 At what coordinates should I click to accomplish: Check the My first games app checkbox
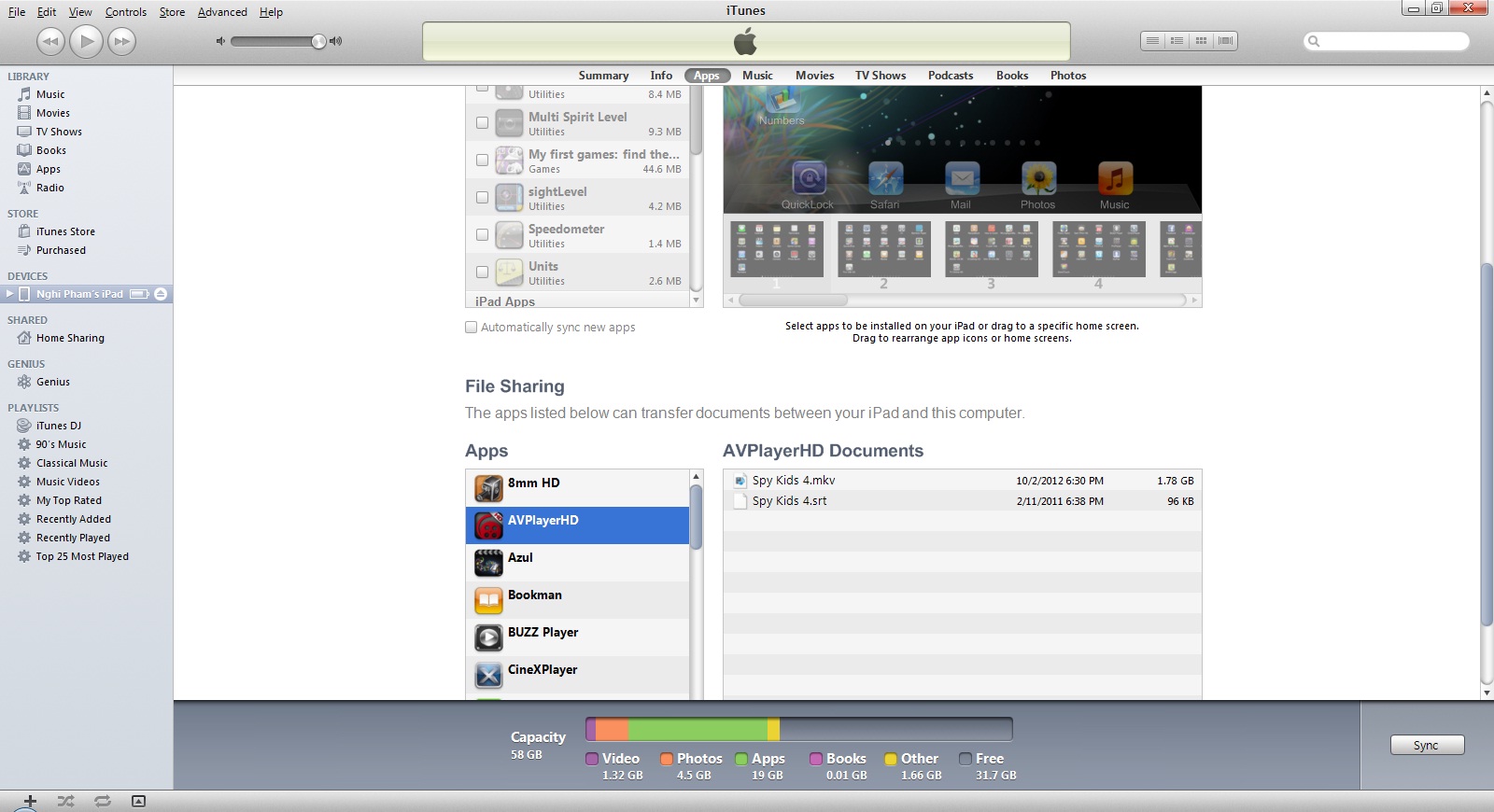[482, 160]
